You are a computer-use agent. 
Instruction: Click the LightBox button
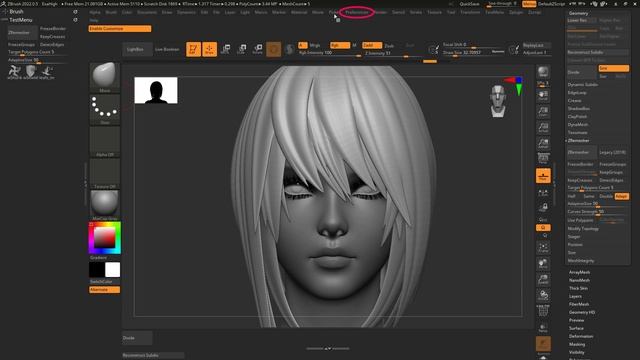[136, 49]
